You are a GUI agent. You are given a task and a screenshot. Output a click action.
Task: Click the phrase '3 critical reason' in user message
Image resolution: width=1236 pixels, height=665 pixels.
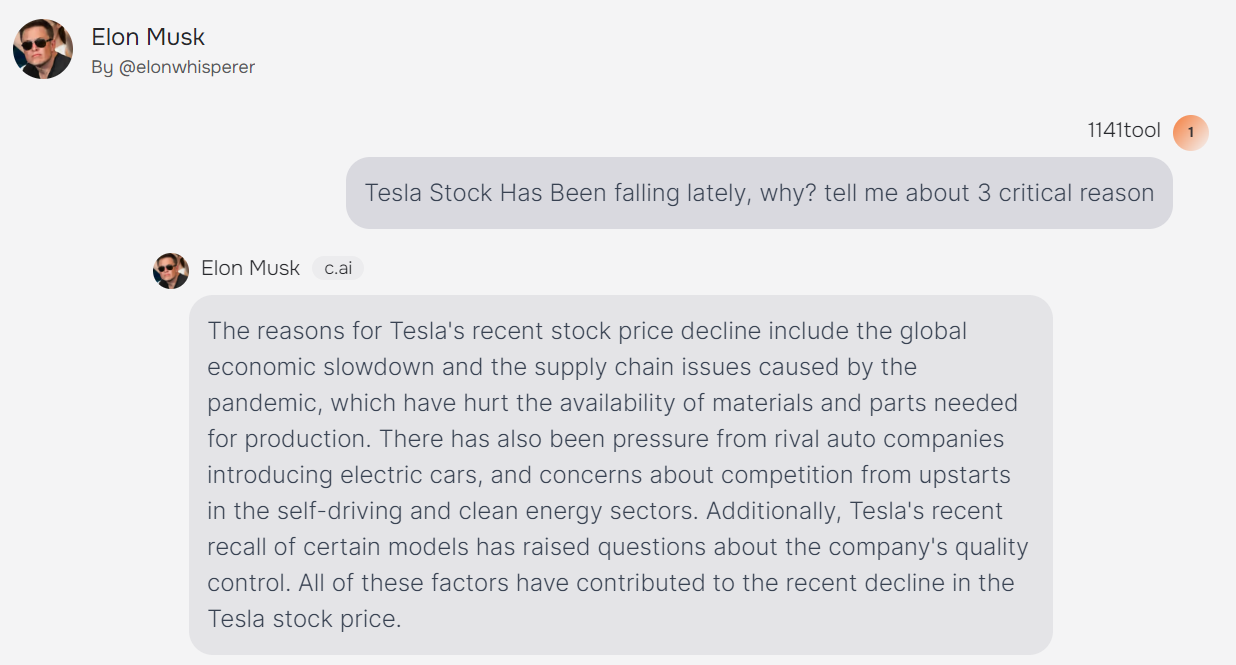(1066, 193)
